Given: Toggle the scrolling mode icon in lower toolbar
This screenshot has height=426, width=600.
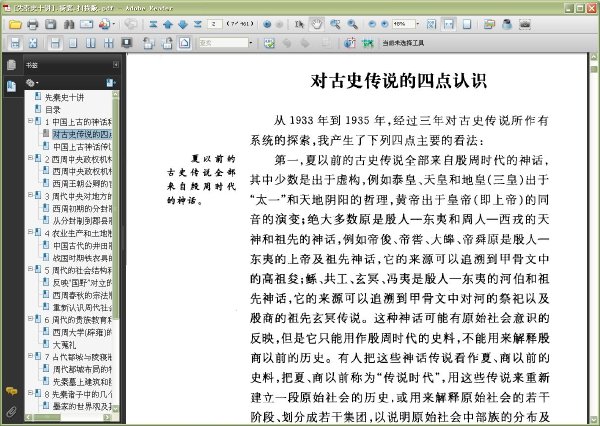Looking at the screenshot, I should 15,43.
